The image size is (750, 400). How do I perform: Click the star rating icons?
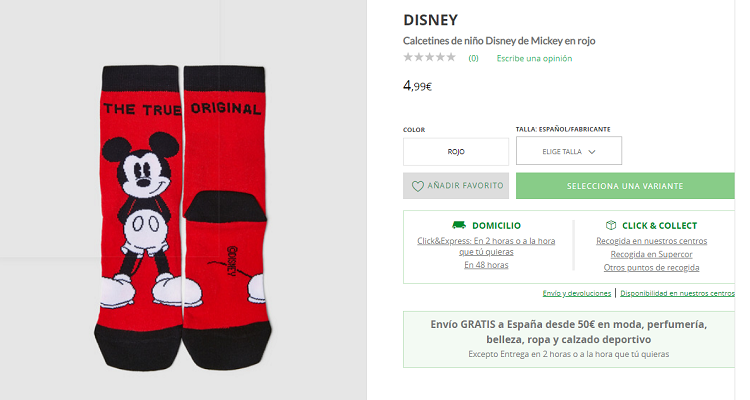(x=430, y=58)
